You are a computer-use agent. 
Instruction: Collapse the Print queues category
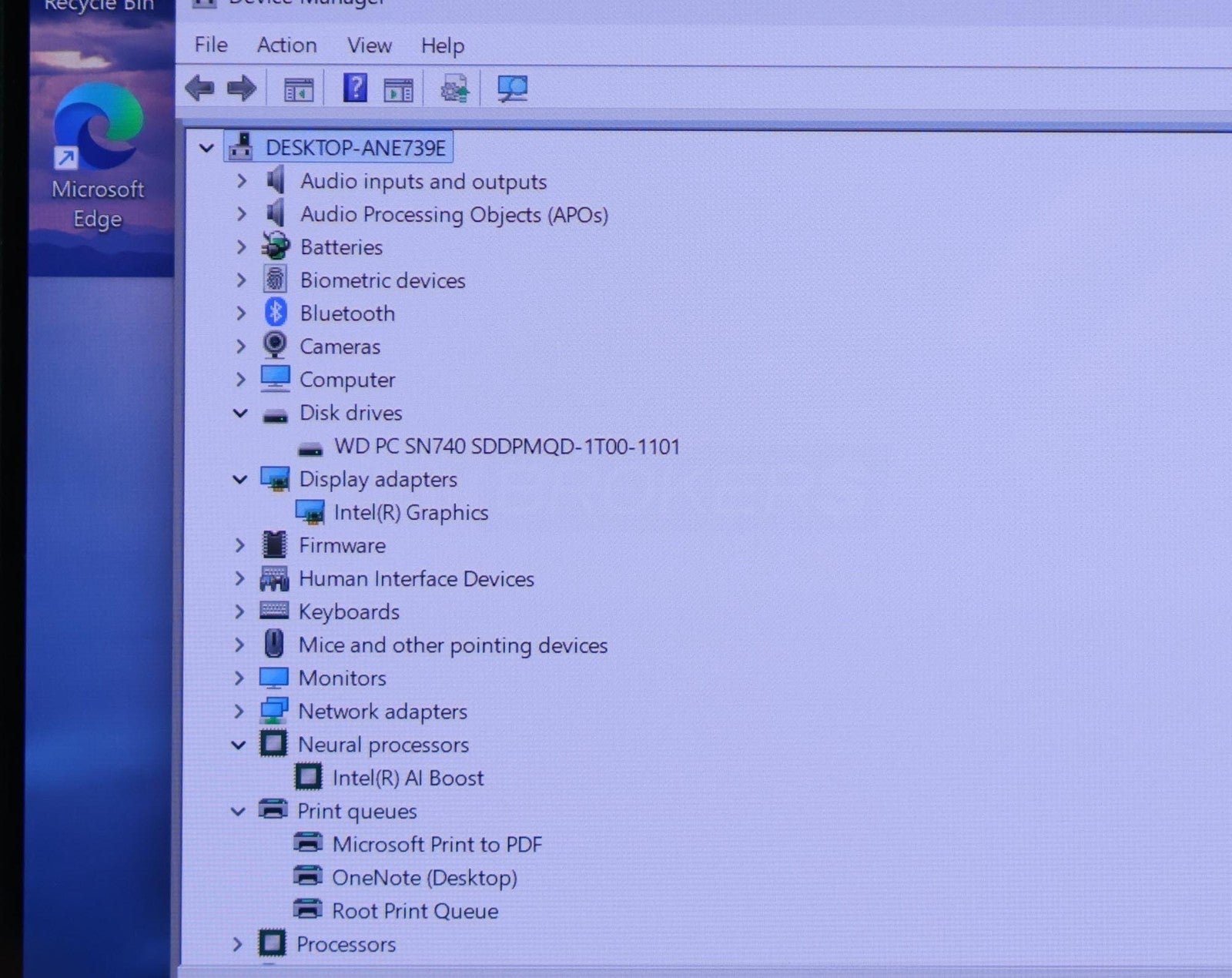239,811
